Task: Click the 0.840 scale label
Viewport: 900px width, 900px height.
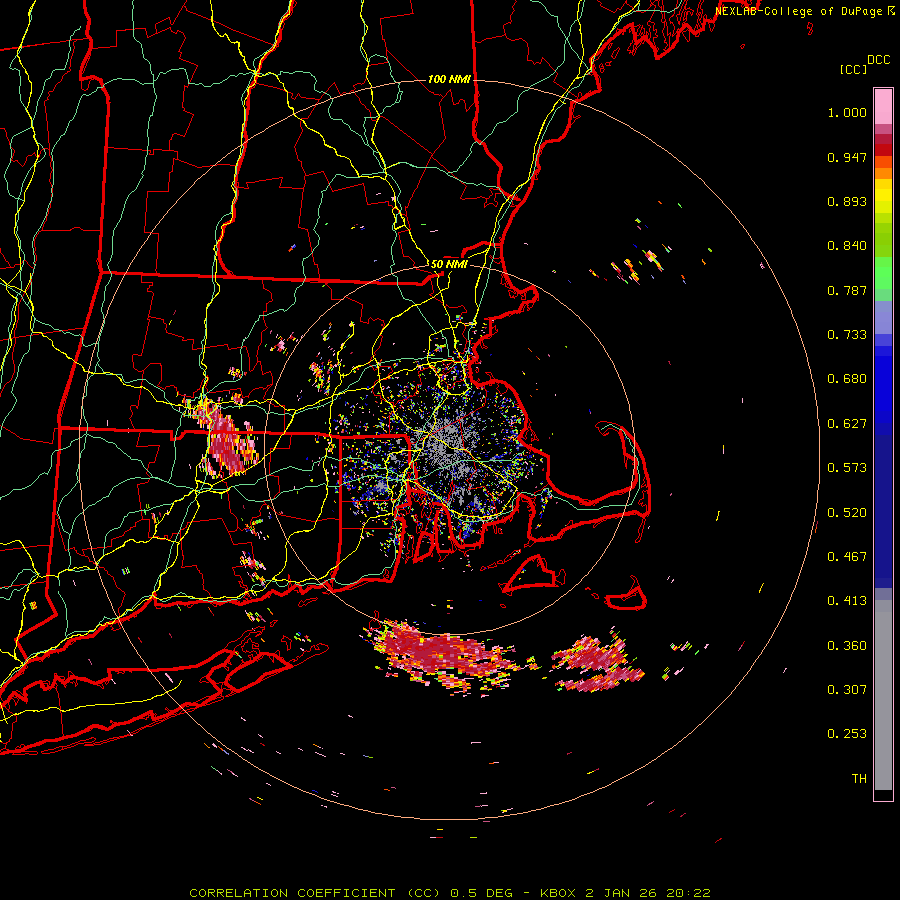Action: click(847, 246)
